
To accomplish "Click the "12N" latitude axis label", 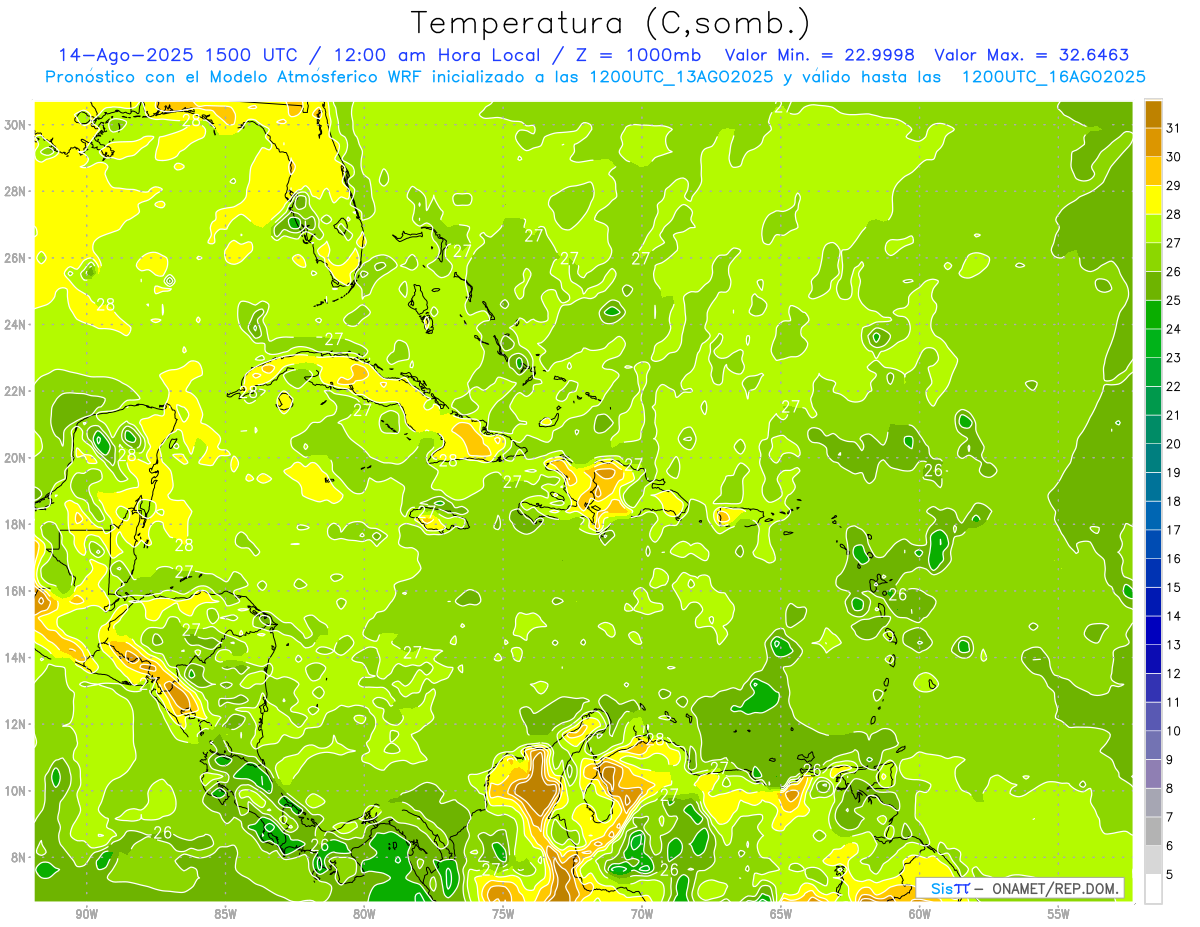I will coord(16,724).
